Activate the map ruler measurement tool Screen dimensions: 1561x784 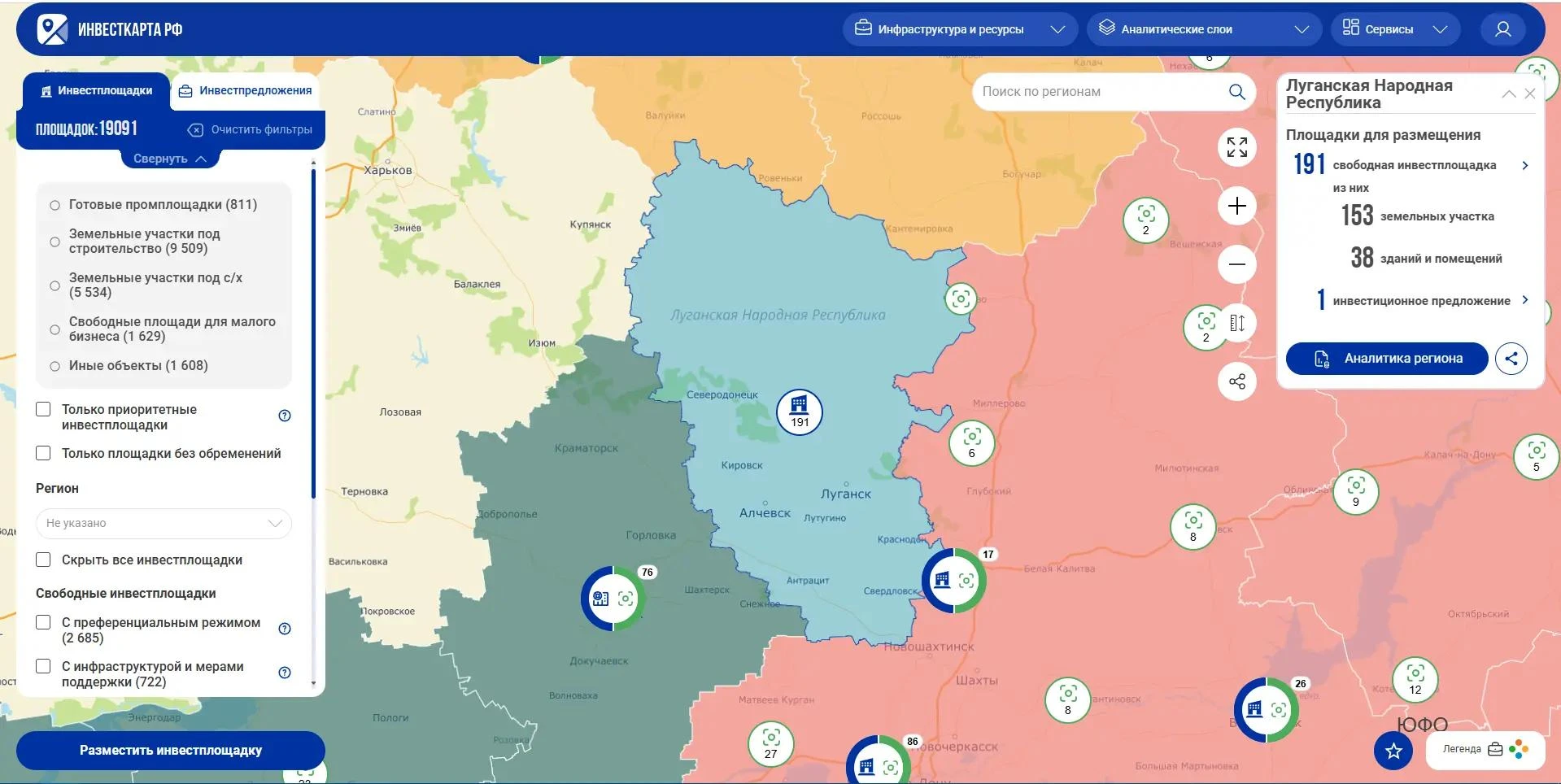(x=1236, y=323)
